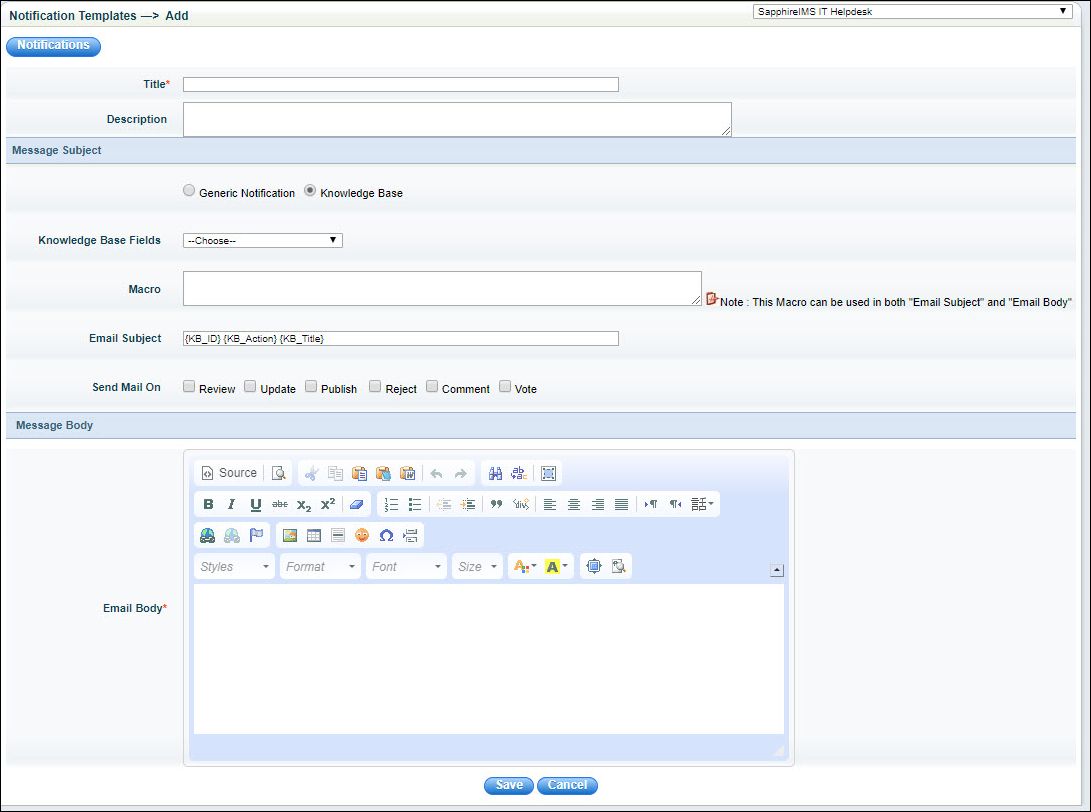Select the Knowledge Base radio button
This screenshot has height=812, width=1091.
[x=310, y=190]
